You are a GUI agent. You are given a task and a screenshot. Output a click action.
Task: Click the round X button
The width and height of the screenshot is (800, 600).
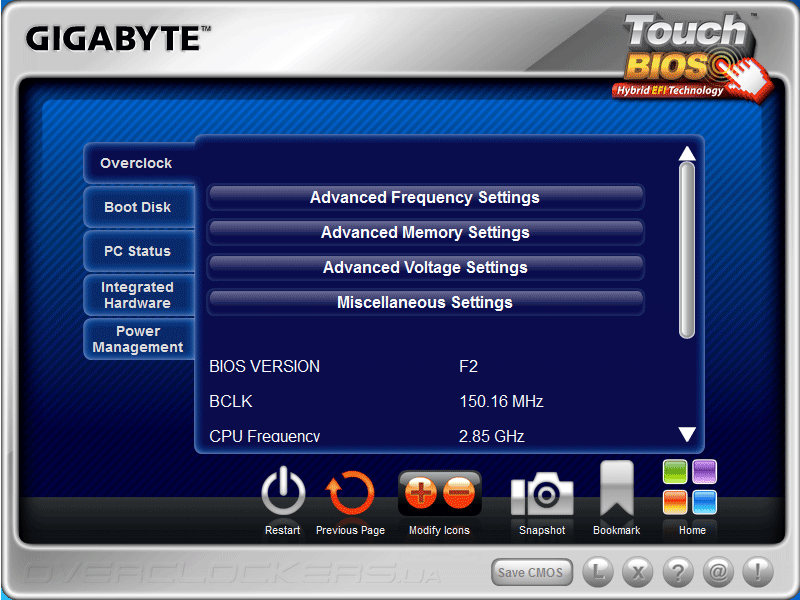click(x=638, y=571)
